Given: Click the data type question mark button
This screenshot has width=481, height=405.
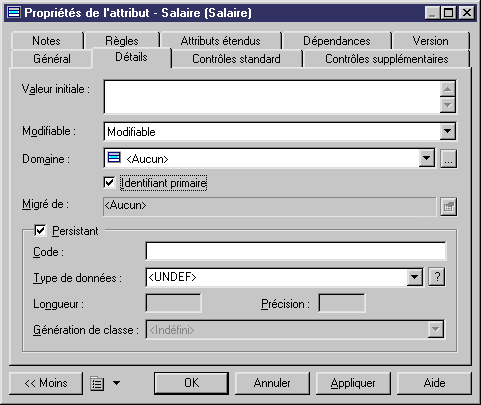Looking at the screenshot, I should click(x=437, y=277).
